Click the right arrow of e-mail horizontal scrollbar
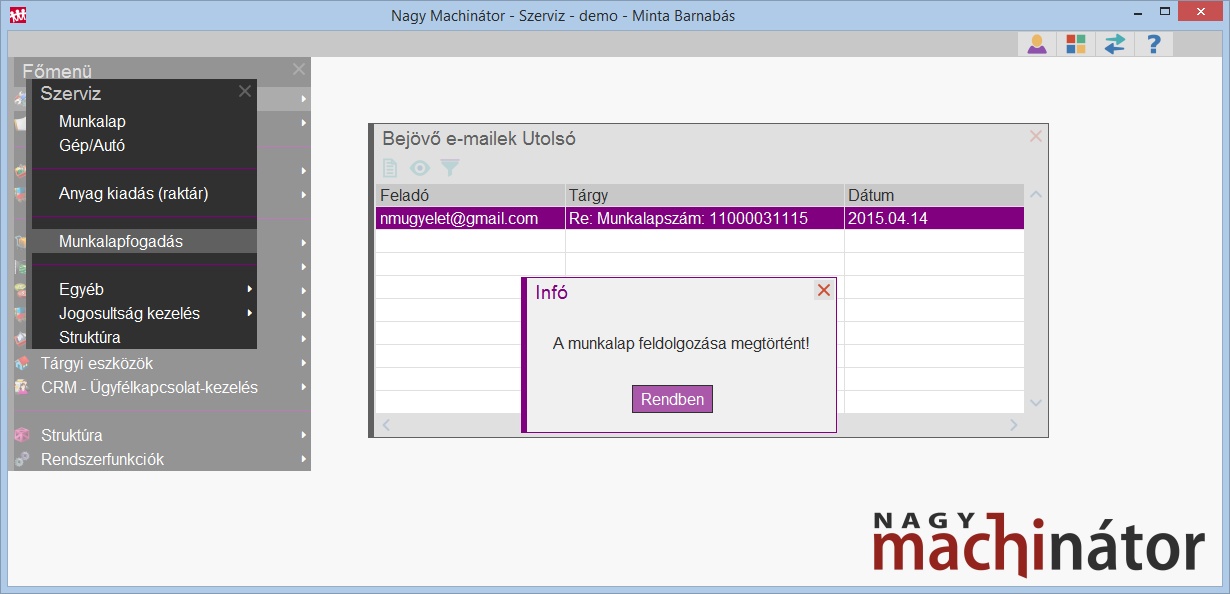Viewport: 1230px width, 594px height. click(x=1013, y=425)
